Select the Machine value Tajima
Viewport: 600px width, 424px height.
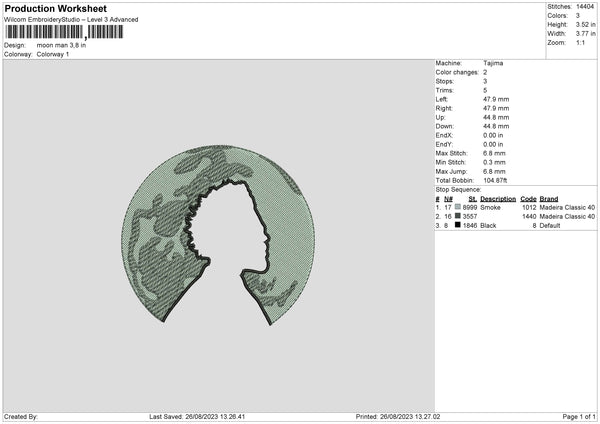493,63
